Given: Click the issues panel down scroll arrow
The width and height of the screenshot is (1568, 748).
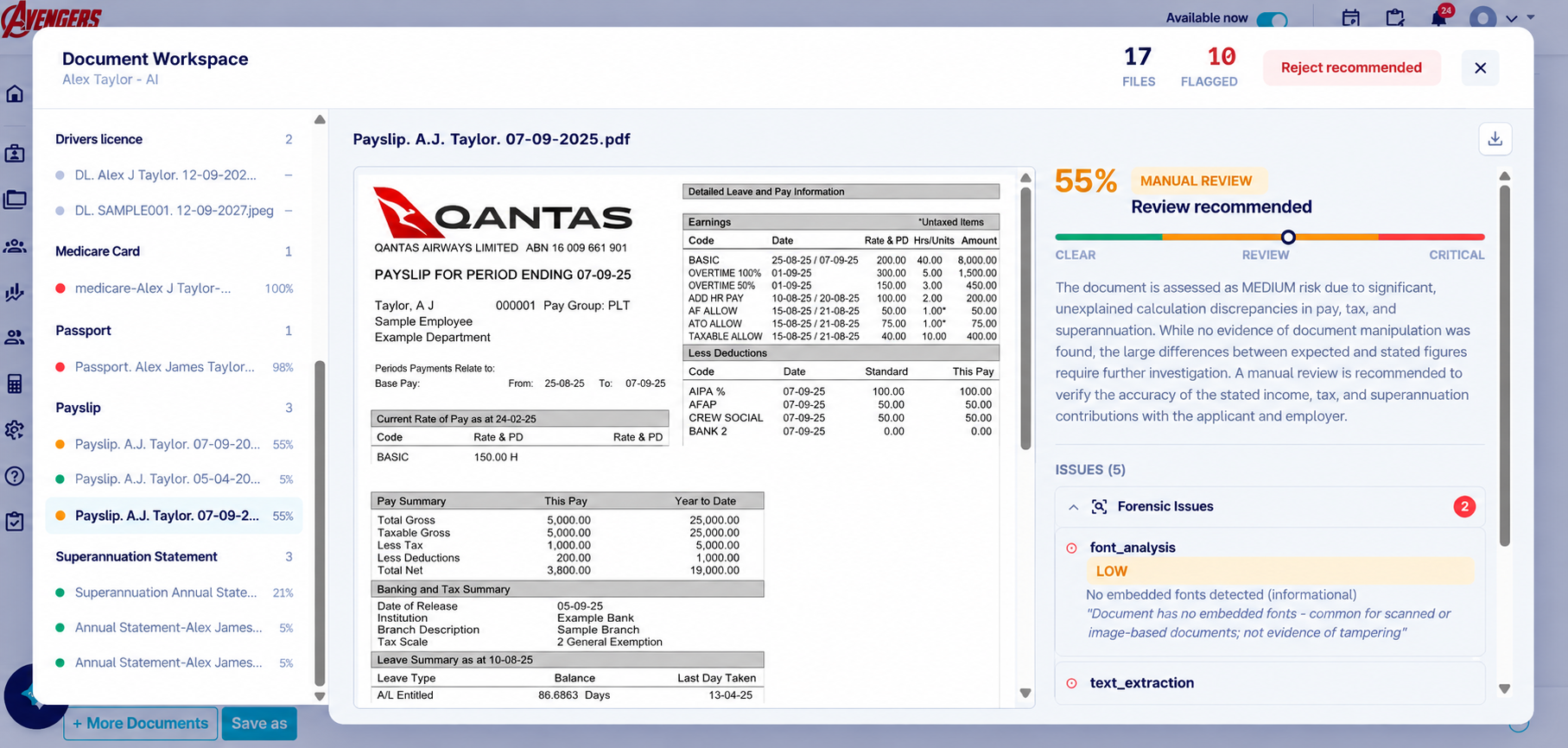Looking at the screenshot, I should click(x=1504, y=689).
